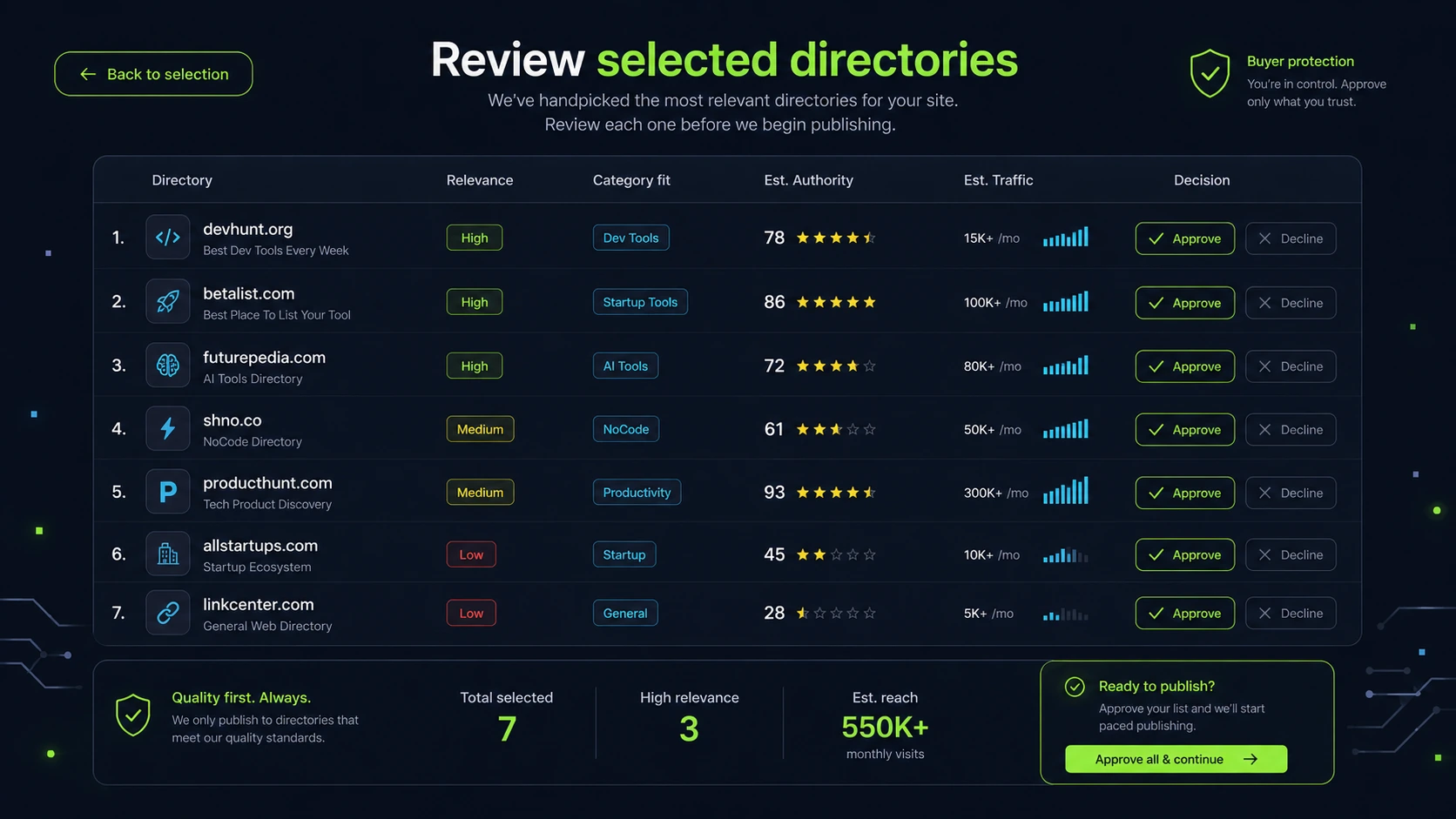Click betalist.com five-star rating

836,302
